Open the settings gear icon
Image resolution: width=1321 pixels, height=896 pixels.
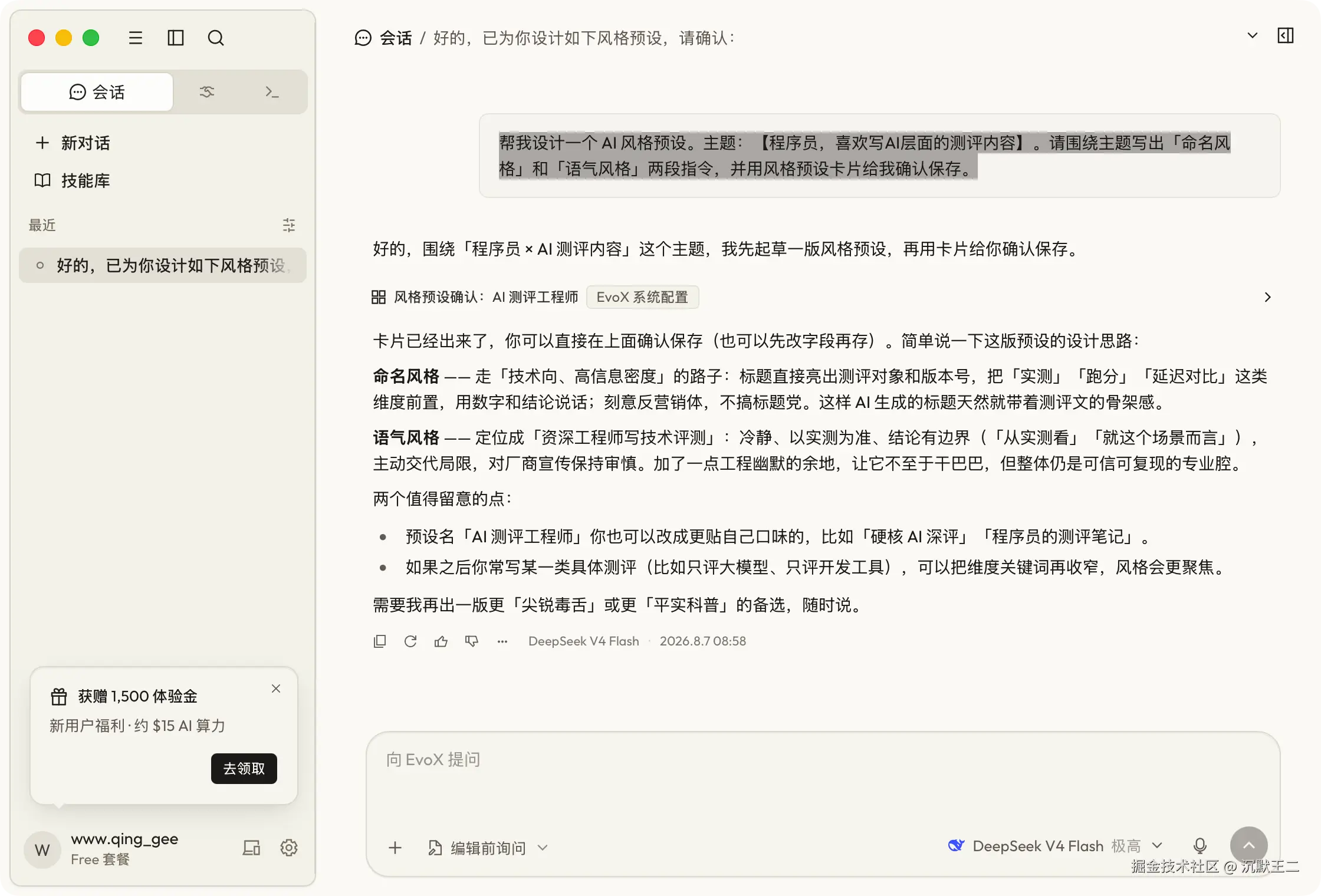pyautogui.click(x=289, y=848)
